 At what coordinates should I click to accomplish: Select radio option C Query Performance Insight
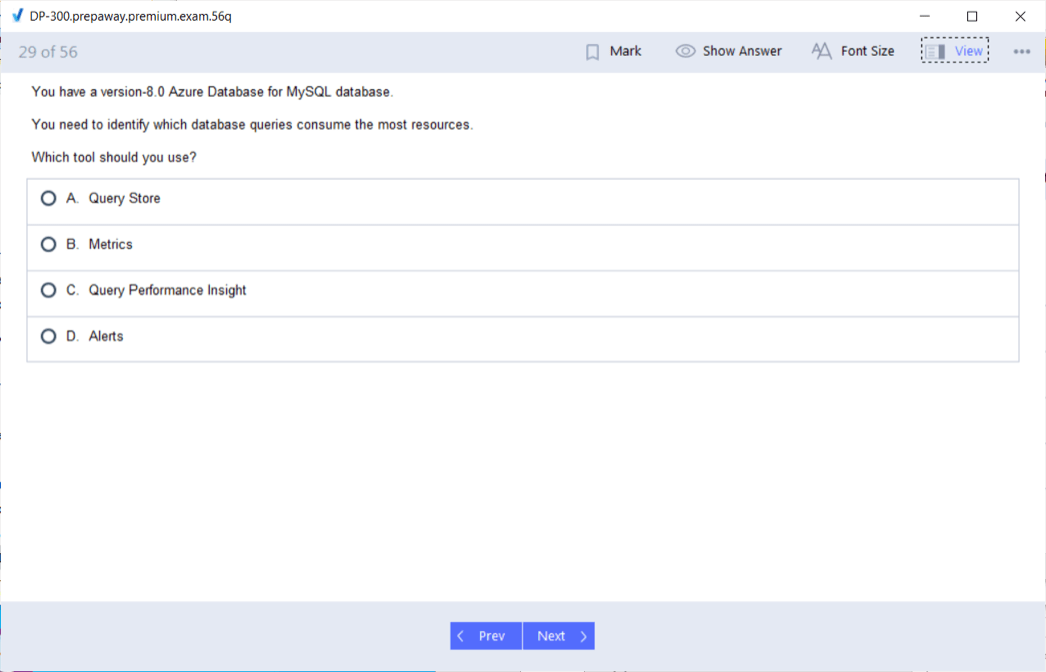pos(48,290)
